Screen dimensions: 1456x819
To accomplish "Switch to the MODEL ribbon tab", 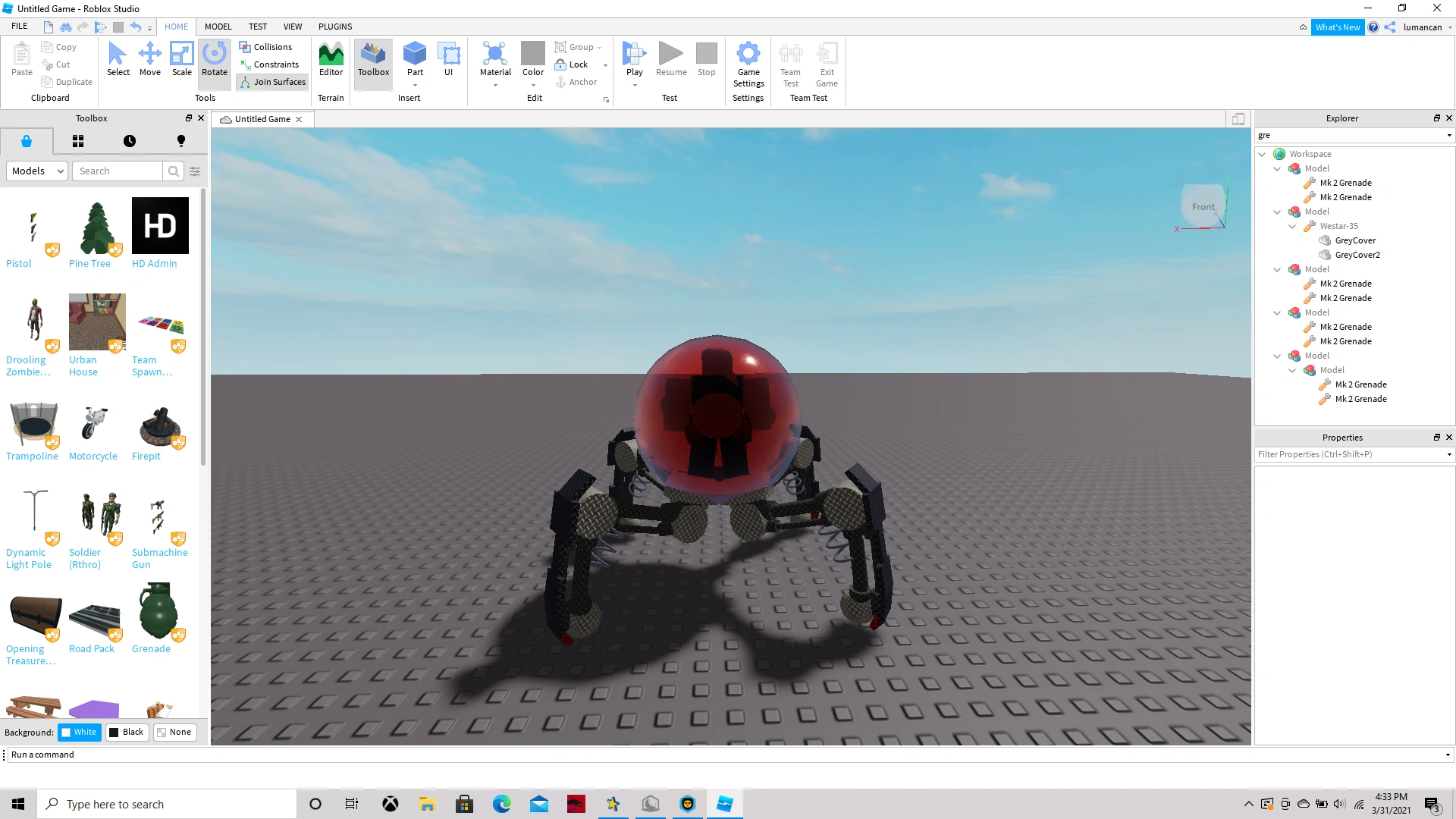I will coord(218,27).
